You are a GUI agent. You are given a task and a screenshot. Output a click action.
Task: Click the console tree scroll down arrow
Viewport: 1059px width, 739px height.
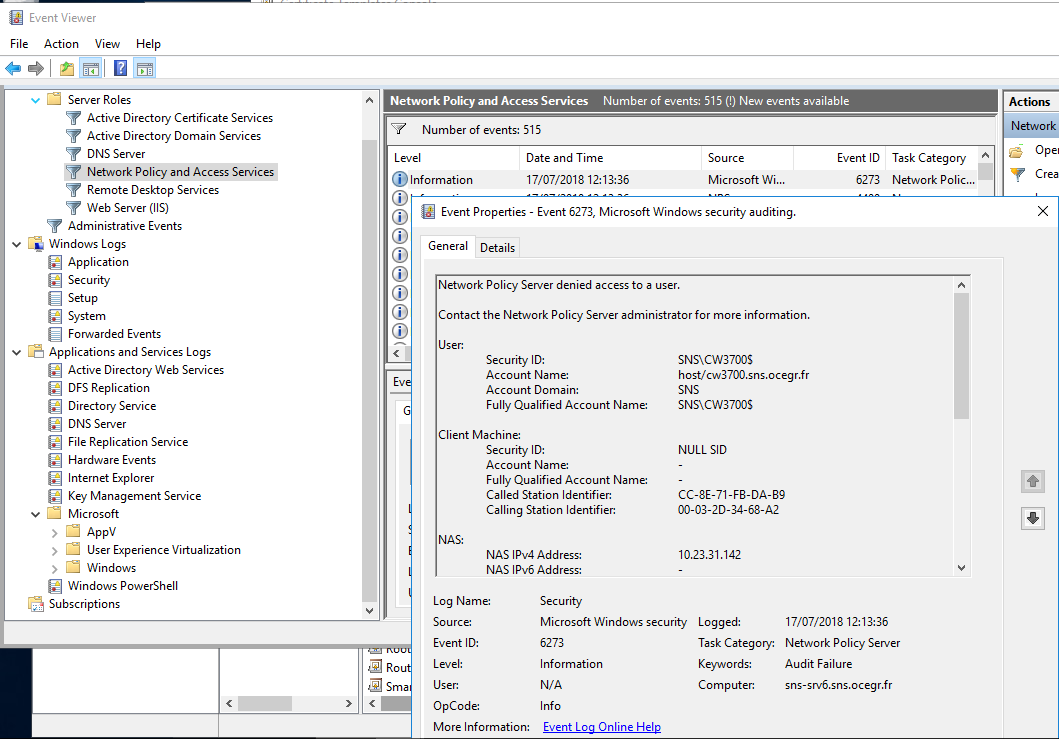coord(369,611)
